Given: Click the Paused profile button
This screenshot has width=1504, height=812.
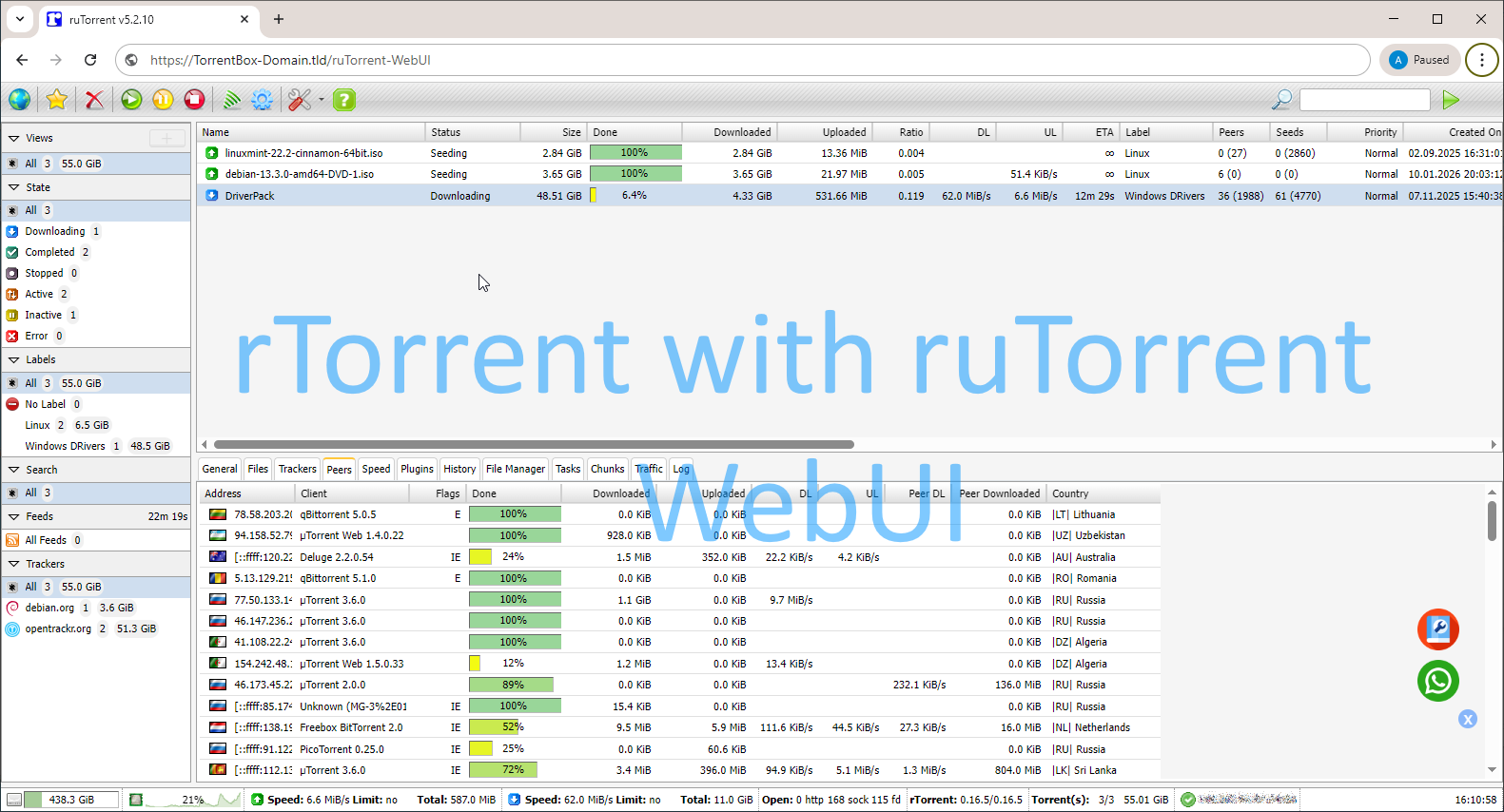Looking at the screenshot, I should (x=1419, y=60).
